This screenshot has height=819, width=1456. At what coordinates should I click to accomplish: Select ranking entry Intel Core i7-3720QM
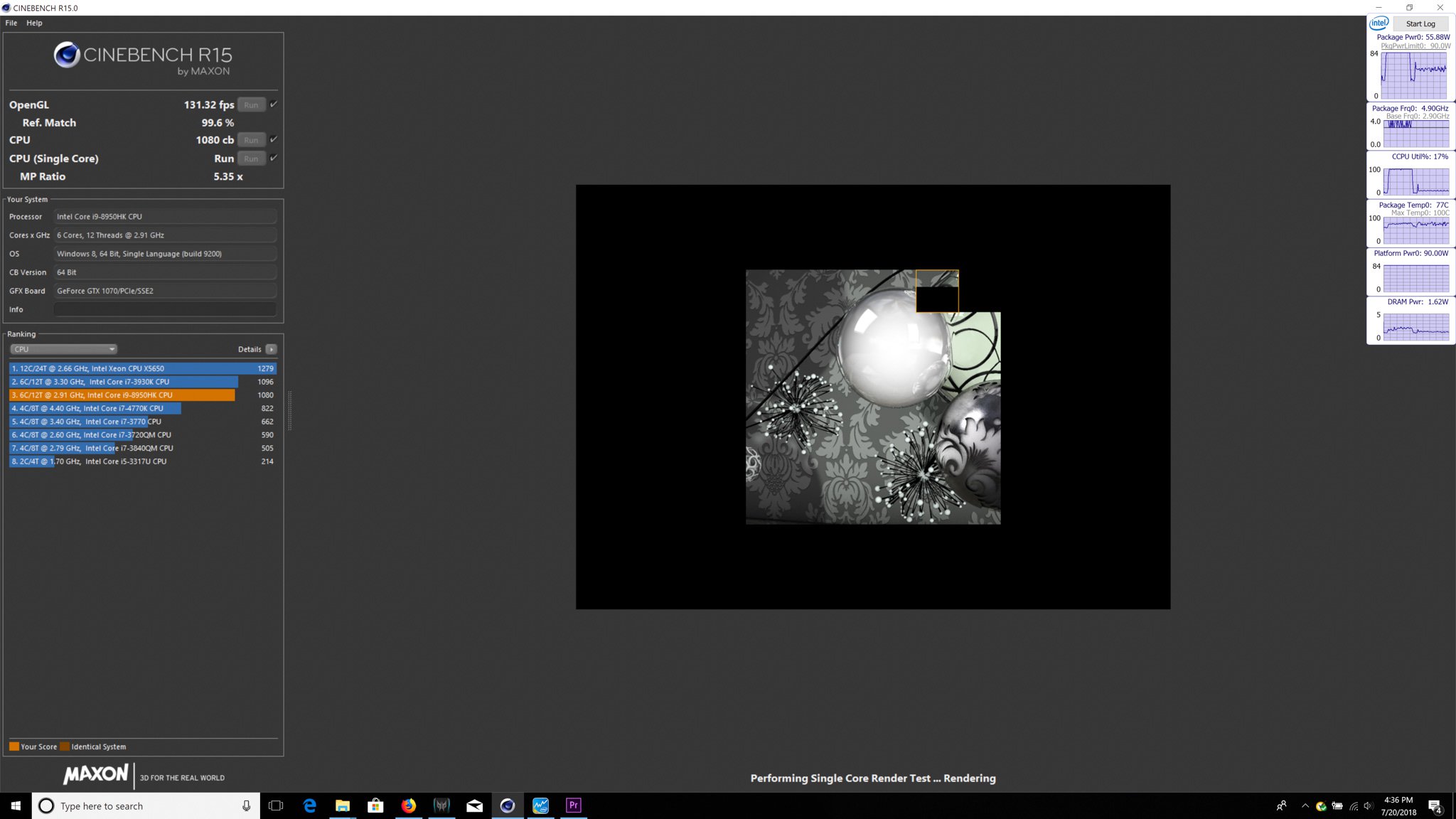tap(143, 435)
